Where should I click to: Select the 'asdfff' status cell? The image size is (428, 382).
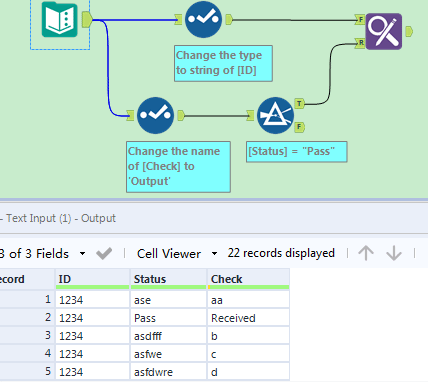tap(168, 336)
